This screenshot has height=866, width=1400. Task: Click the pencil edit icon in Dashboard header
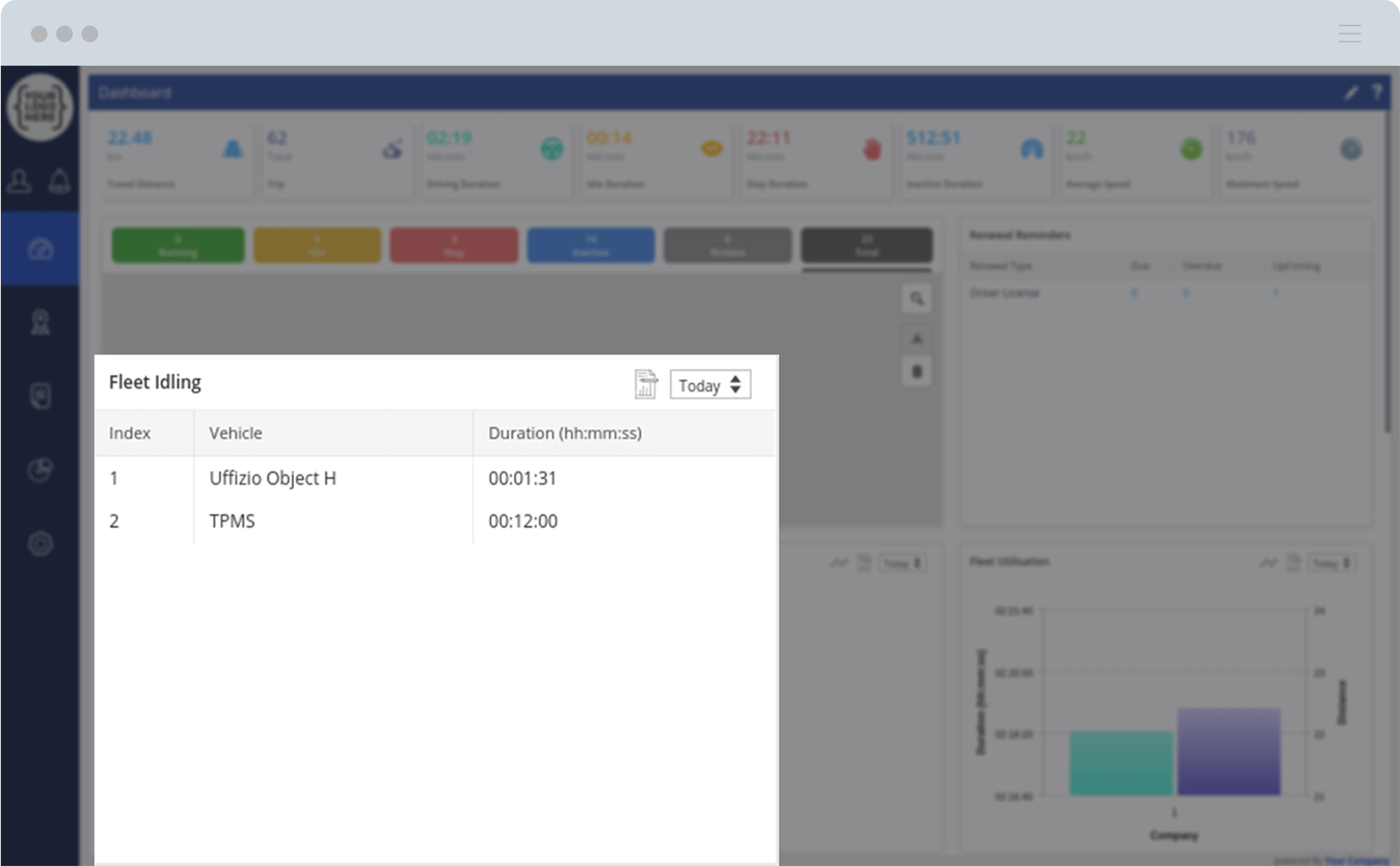pyautogui.click(x=1351, y=93)
